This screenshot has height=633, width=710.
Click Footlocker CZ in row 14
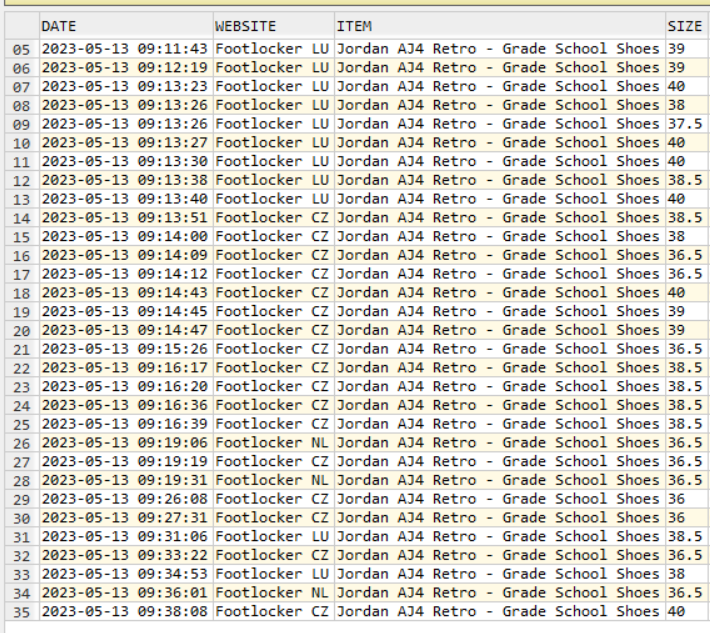[x=272, y=217]
